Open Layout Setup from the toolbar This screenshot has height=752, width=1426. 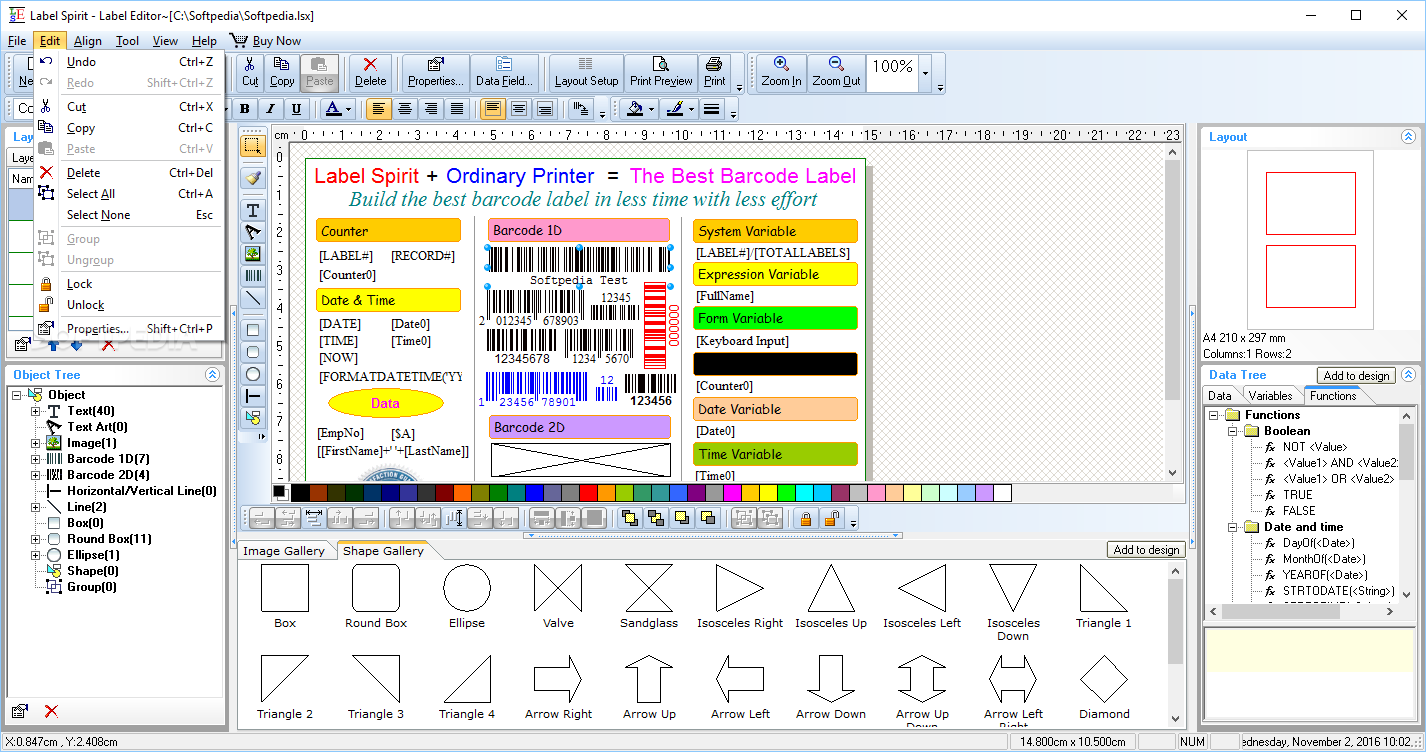point(586,72)
